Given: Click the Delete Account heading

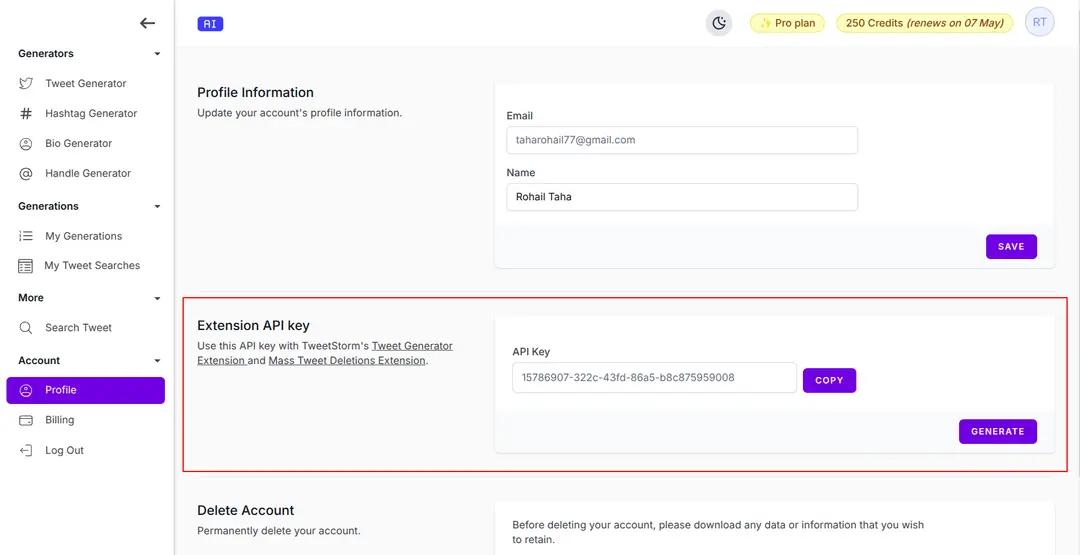Looking at the screenshot, I should click(x=246, y=510).
